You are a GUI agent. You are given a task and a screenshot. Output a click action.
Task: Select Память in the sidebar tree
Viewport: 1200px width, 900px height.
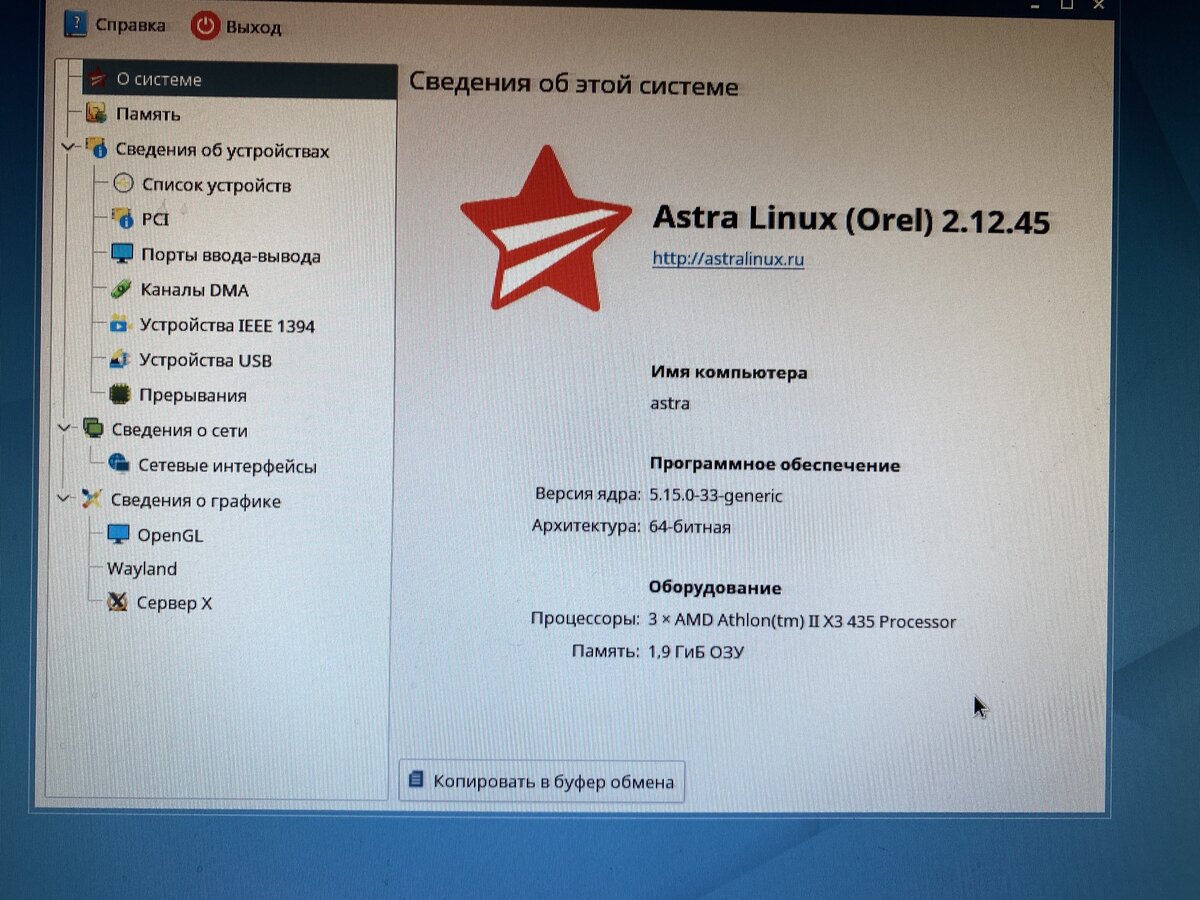(x=148, y=114)
